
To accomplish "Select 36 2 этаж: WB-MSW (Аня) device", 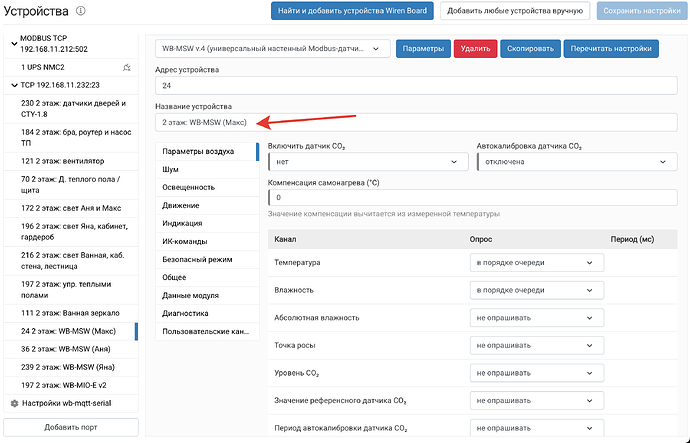I will pyautogui.click(x=71, y=349).
